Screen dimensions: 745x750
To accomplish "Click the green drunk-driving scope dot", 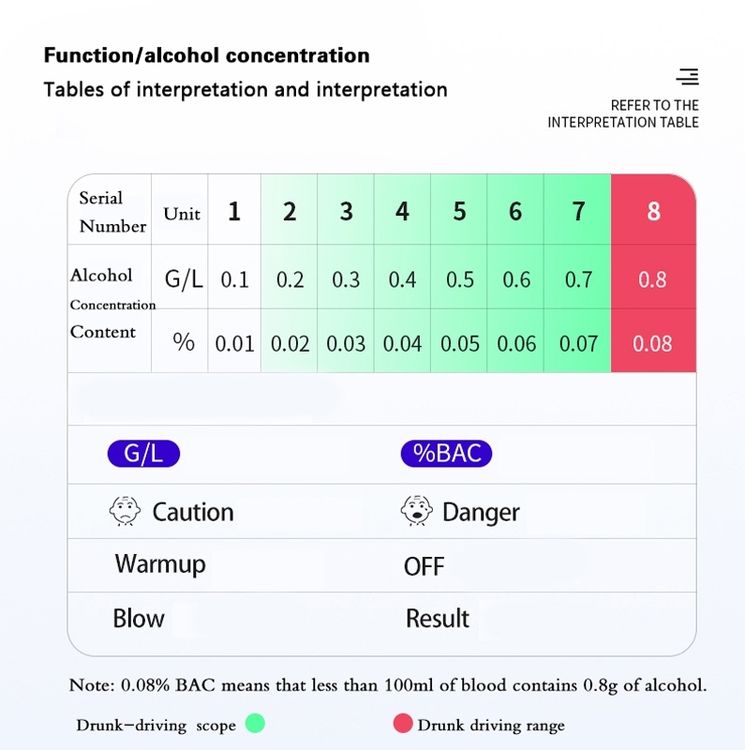I will pos(255,723).
